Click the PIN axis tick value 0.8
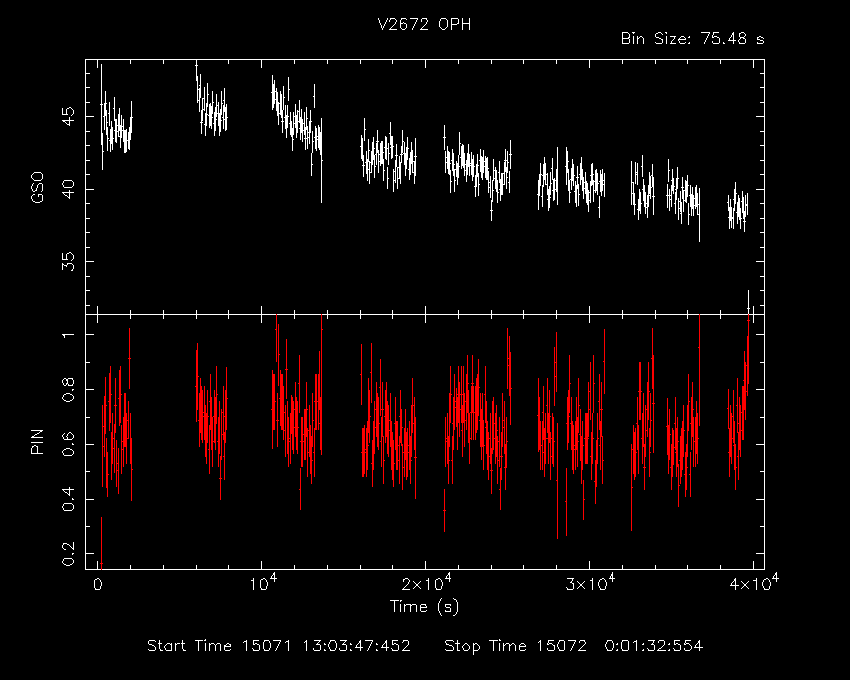 pos(69,389)
